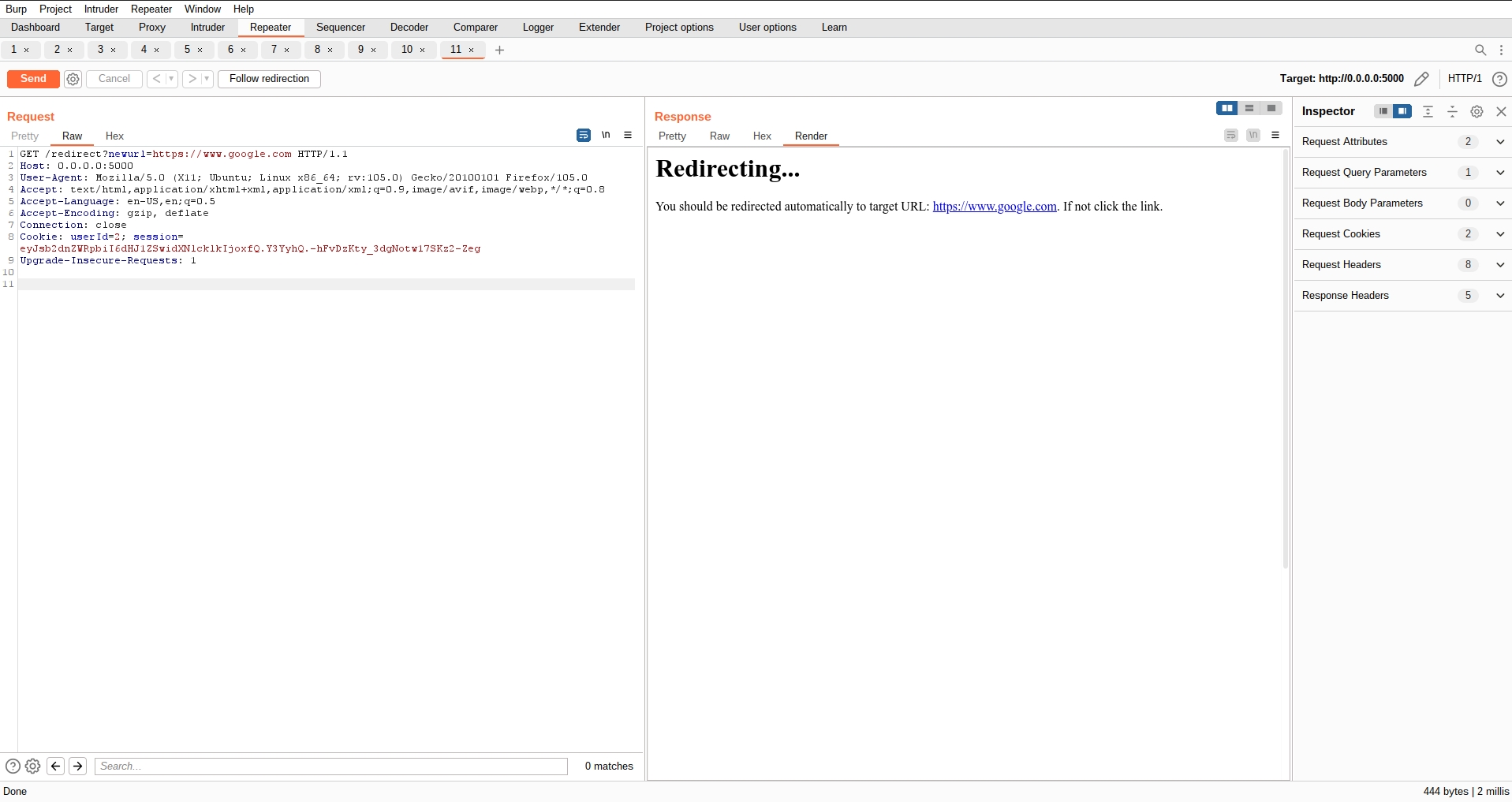Click the Send button
The height and width of the screenshot is (802, 1512).
pyautogui.click(x=33, y=79)
